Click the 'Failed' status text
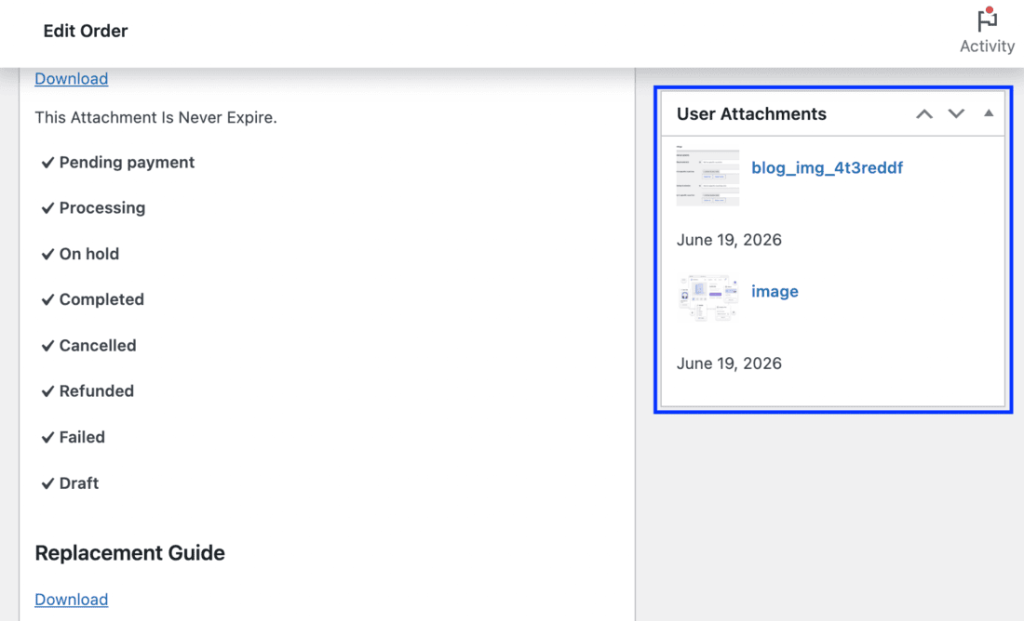The height and width of the screenshot is (621, 1024). pyautogui.click(x=82, y=437)
